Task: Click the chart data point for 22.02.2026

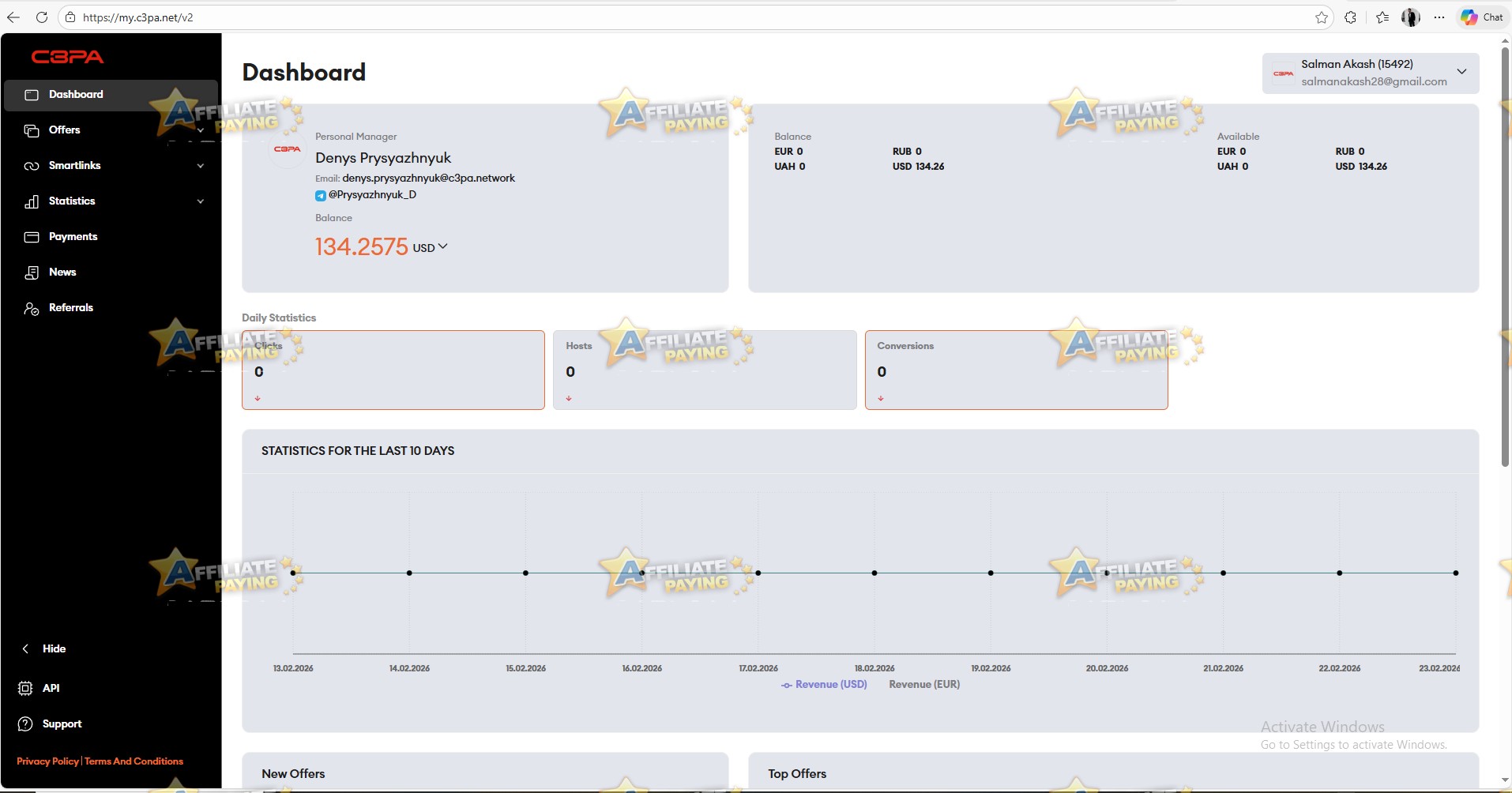Action: [1340, 573]
